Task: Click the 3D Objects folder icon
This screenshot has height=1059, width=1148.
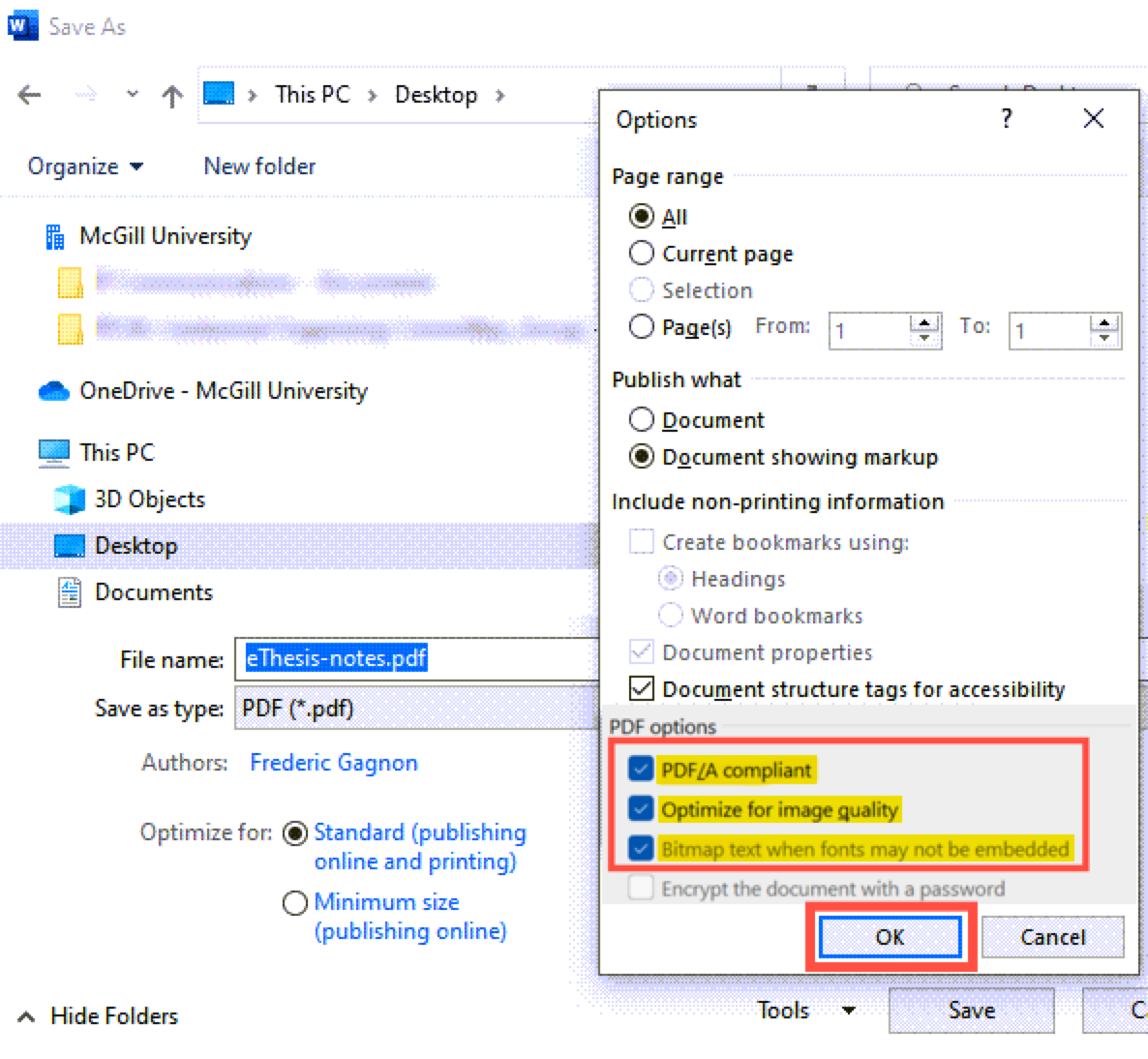Action: click(x=70, y=499)
